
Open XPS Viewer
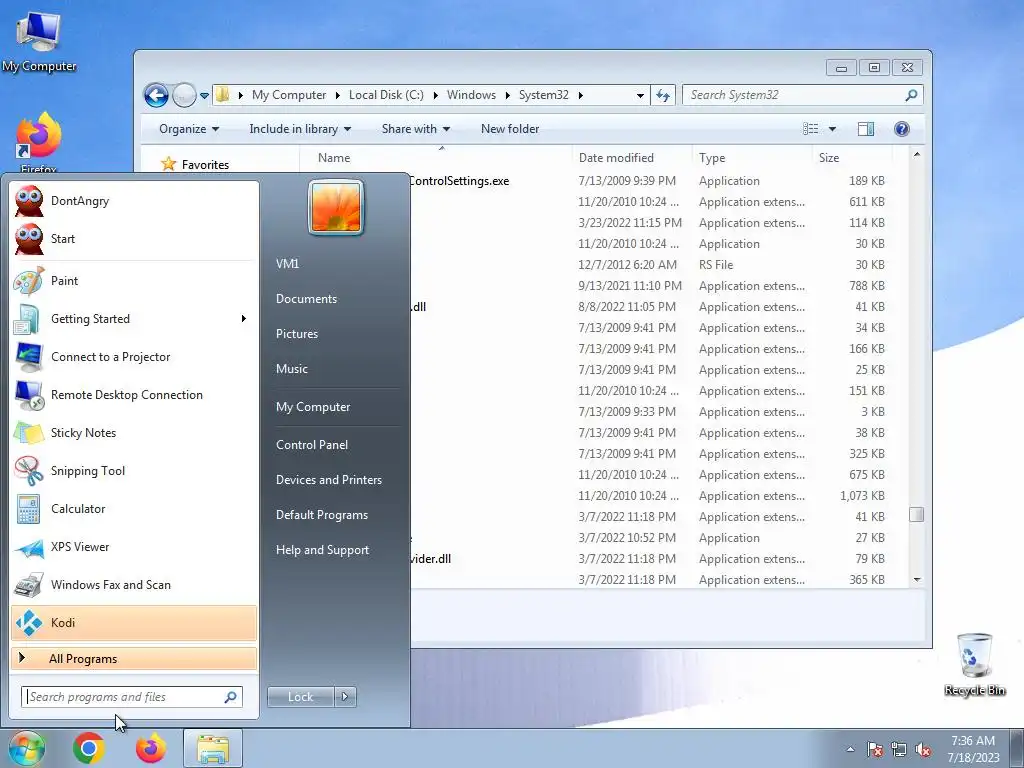tap(133, 547)
